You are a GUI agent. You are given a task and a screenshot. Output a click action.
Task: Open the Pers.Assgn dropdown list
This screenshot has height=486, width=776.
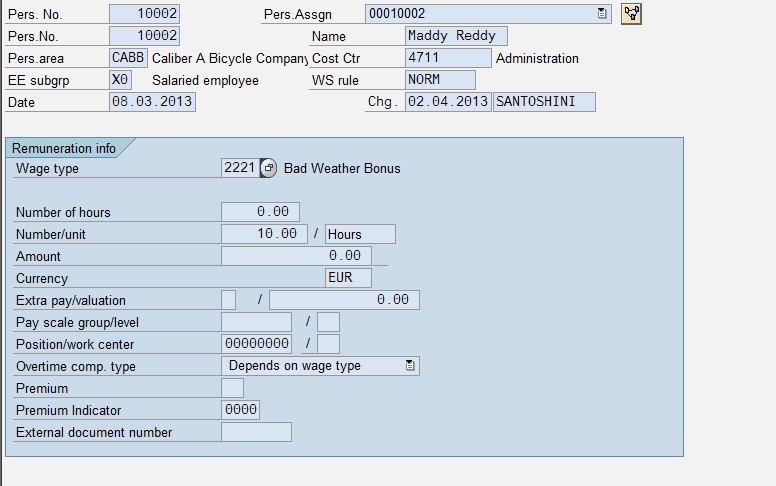602,13
